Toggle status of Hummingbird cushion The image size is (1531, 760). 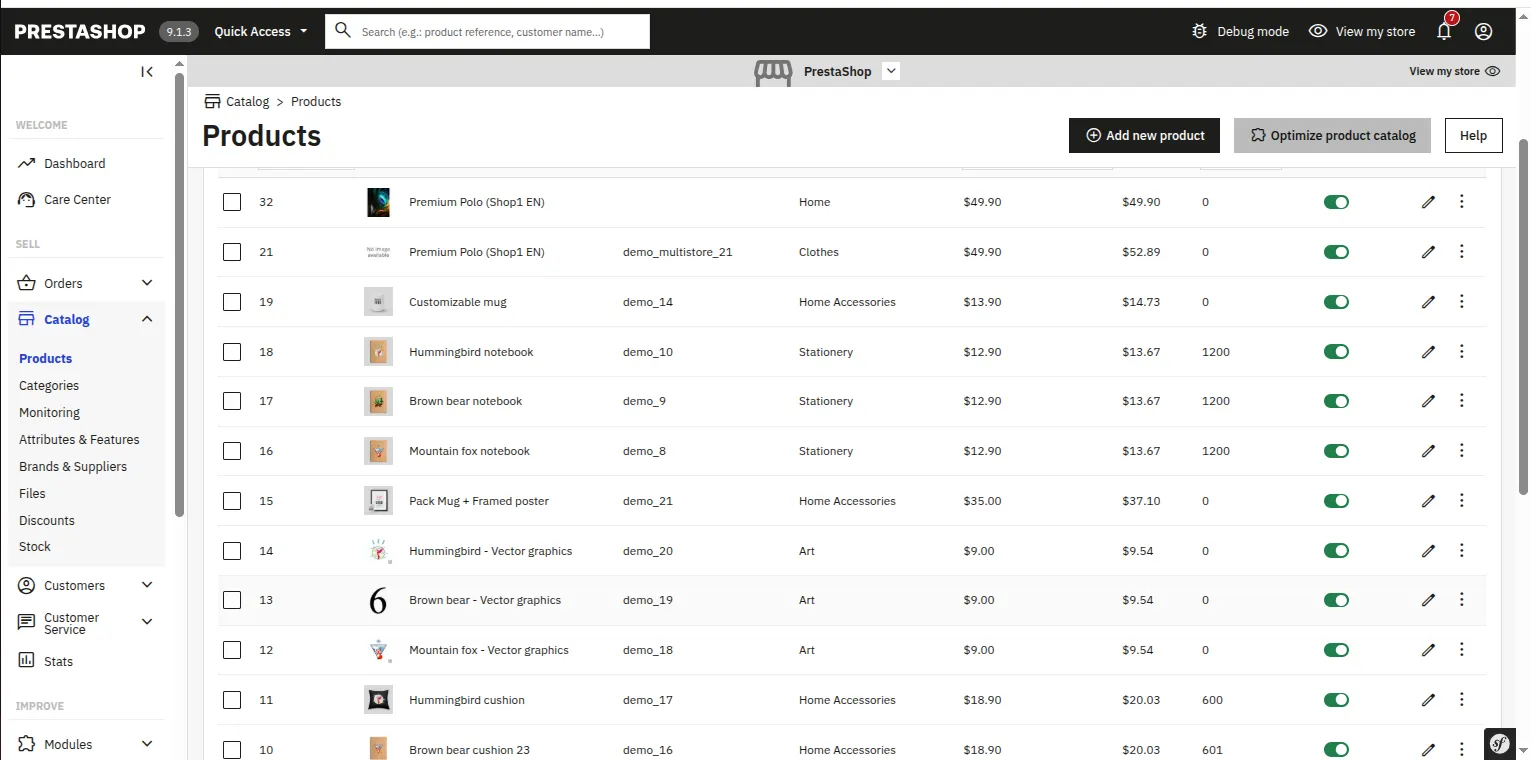coord(1336,700)
